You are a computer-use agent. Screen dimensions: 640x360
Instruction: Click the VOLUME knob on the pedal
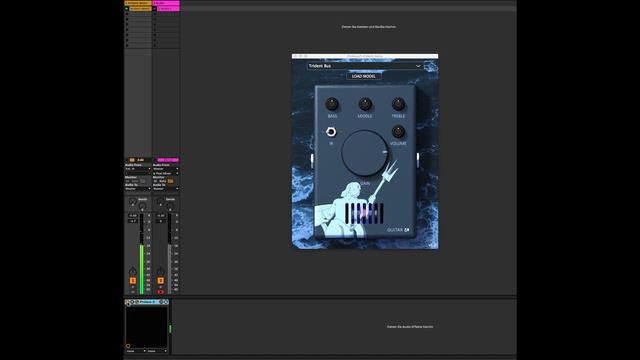pos(398,132)
